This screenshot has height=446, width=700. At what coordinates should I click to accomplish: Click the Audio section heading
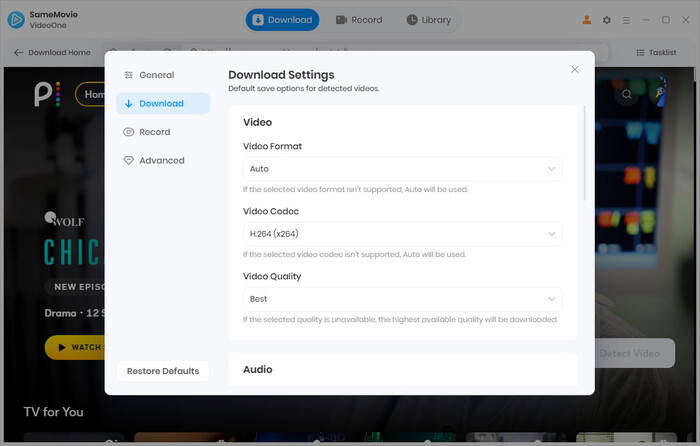pos(258,370)
